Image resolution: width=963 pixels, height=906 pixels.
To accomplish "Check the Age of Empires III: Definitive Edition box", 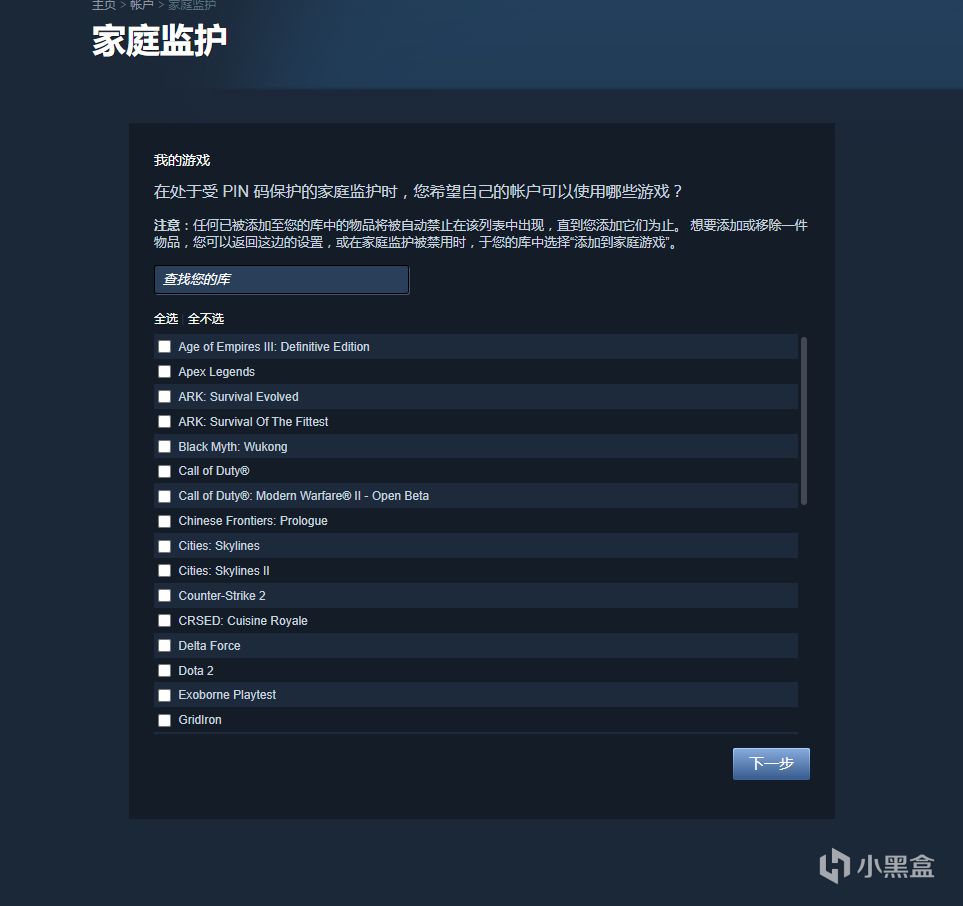I will click(164, 347).
